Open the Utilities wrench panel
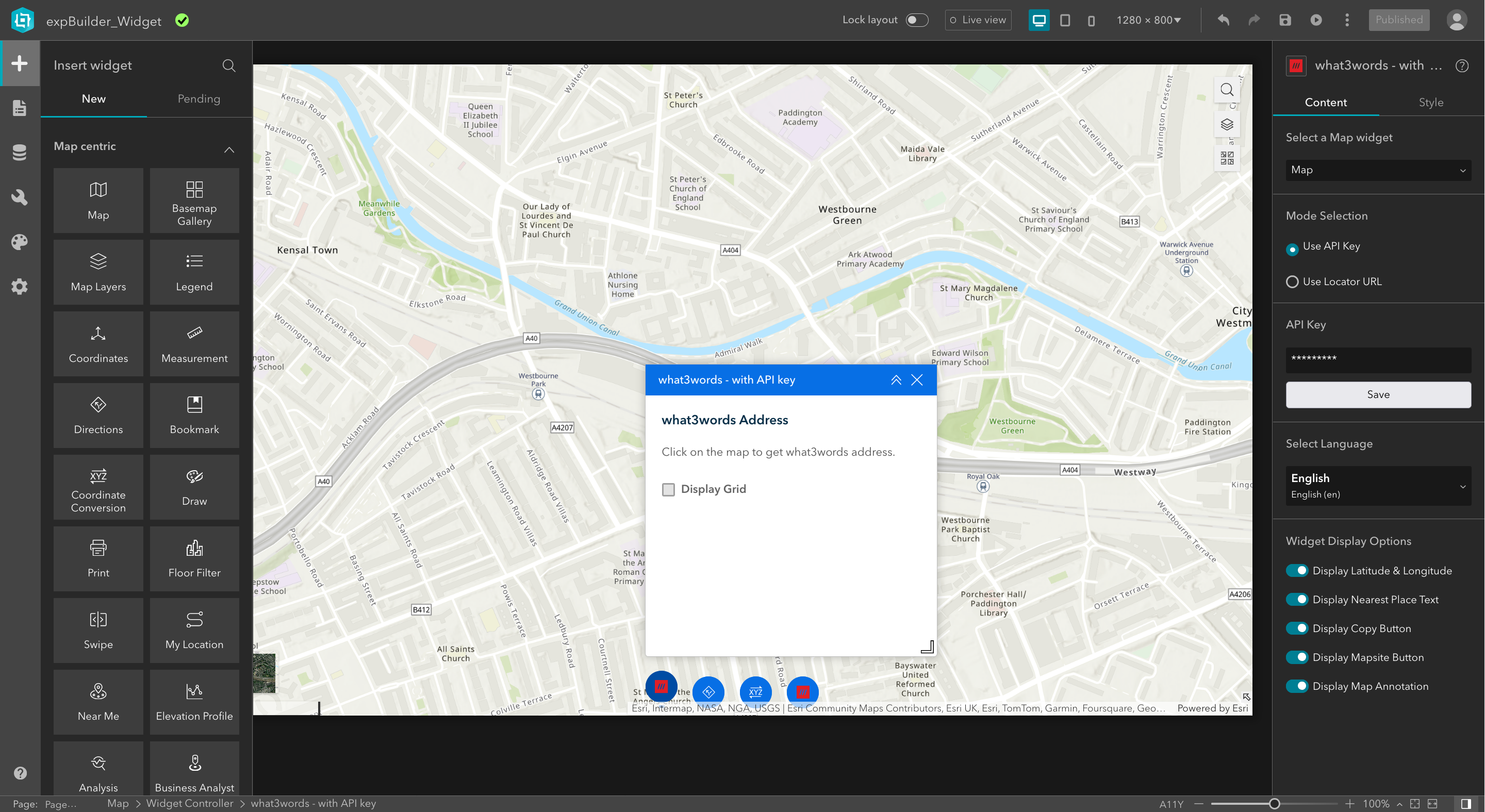The image size is (1485, 812). pos(20,197)
